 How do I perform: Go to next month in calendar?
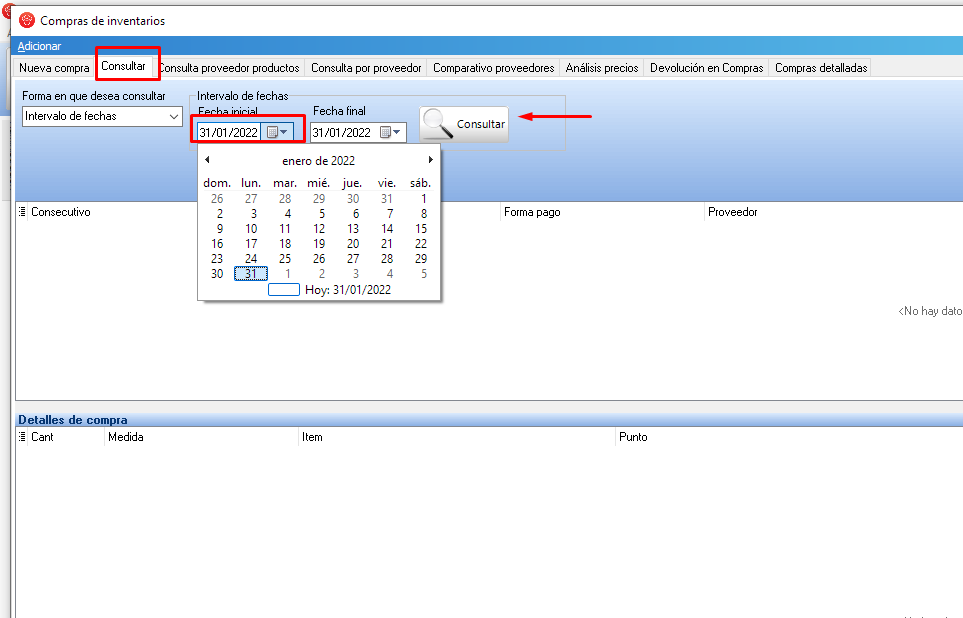click(x=431, y=160)
